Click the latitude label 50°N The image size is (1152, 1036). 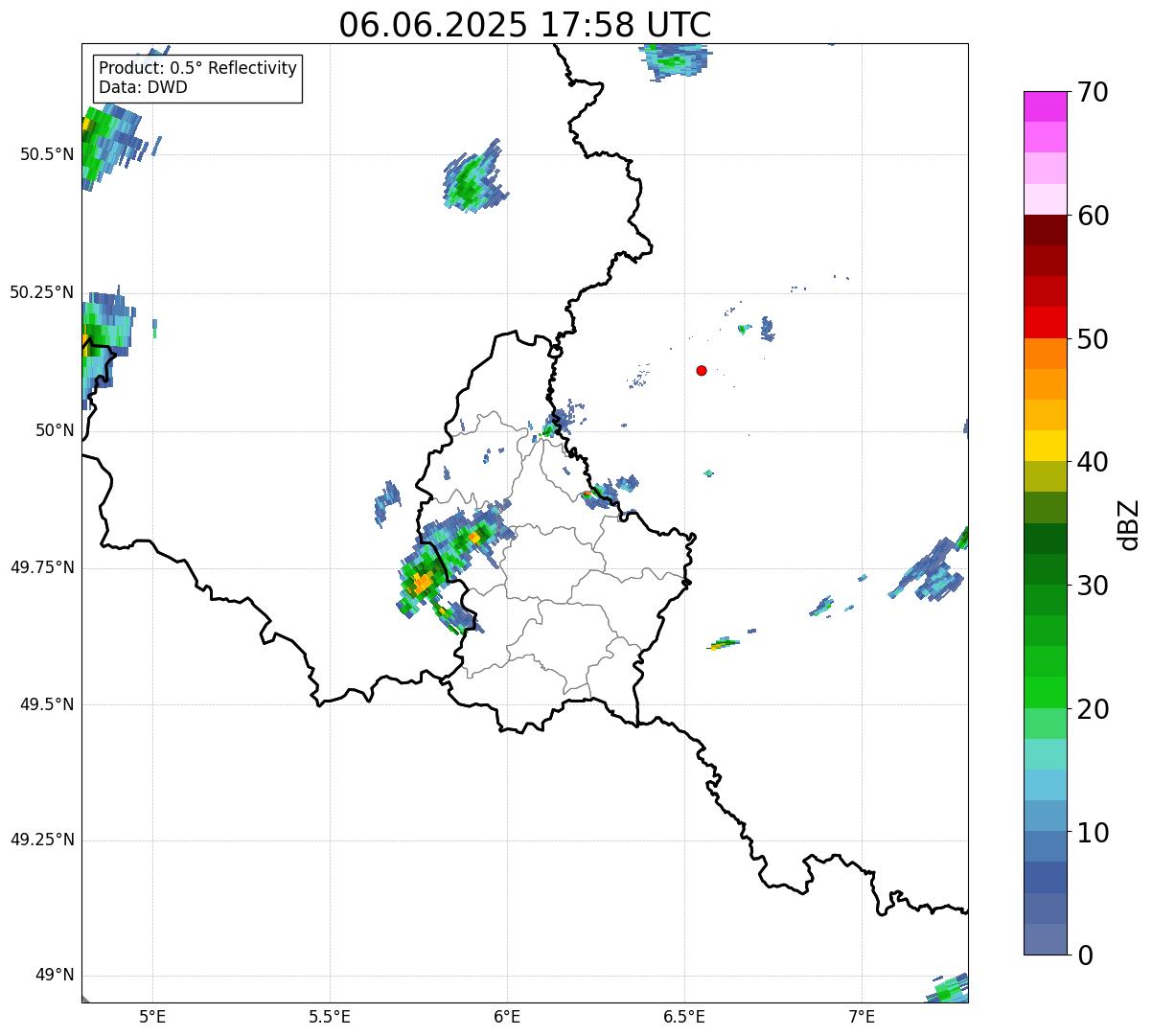pos(55,430)
